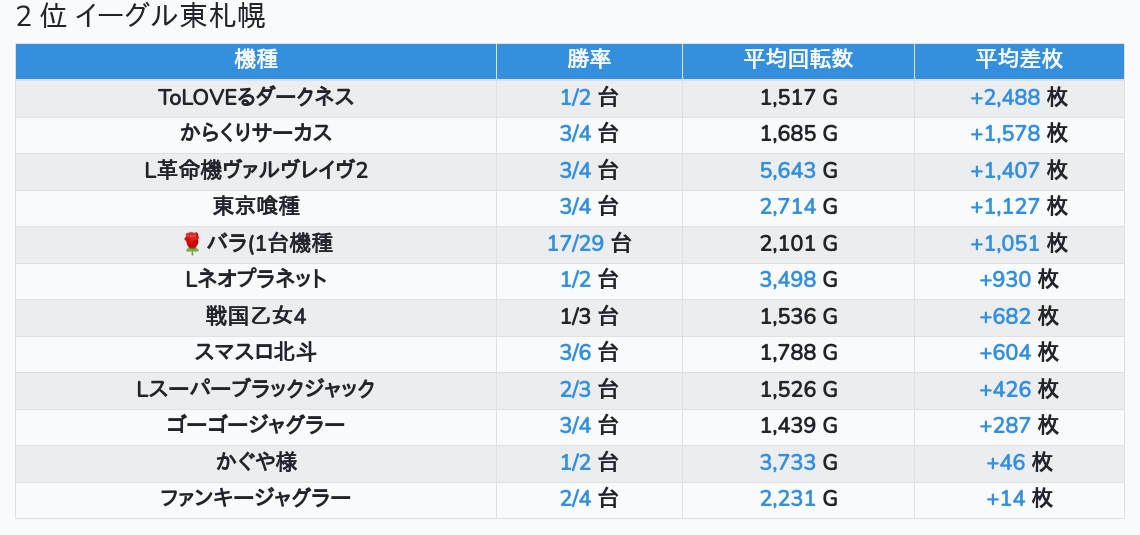The image size is (1140, 535).
Task: Click the +2,488 difference value
Action: [1005, 97]
